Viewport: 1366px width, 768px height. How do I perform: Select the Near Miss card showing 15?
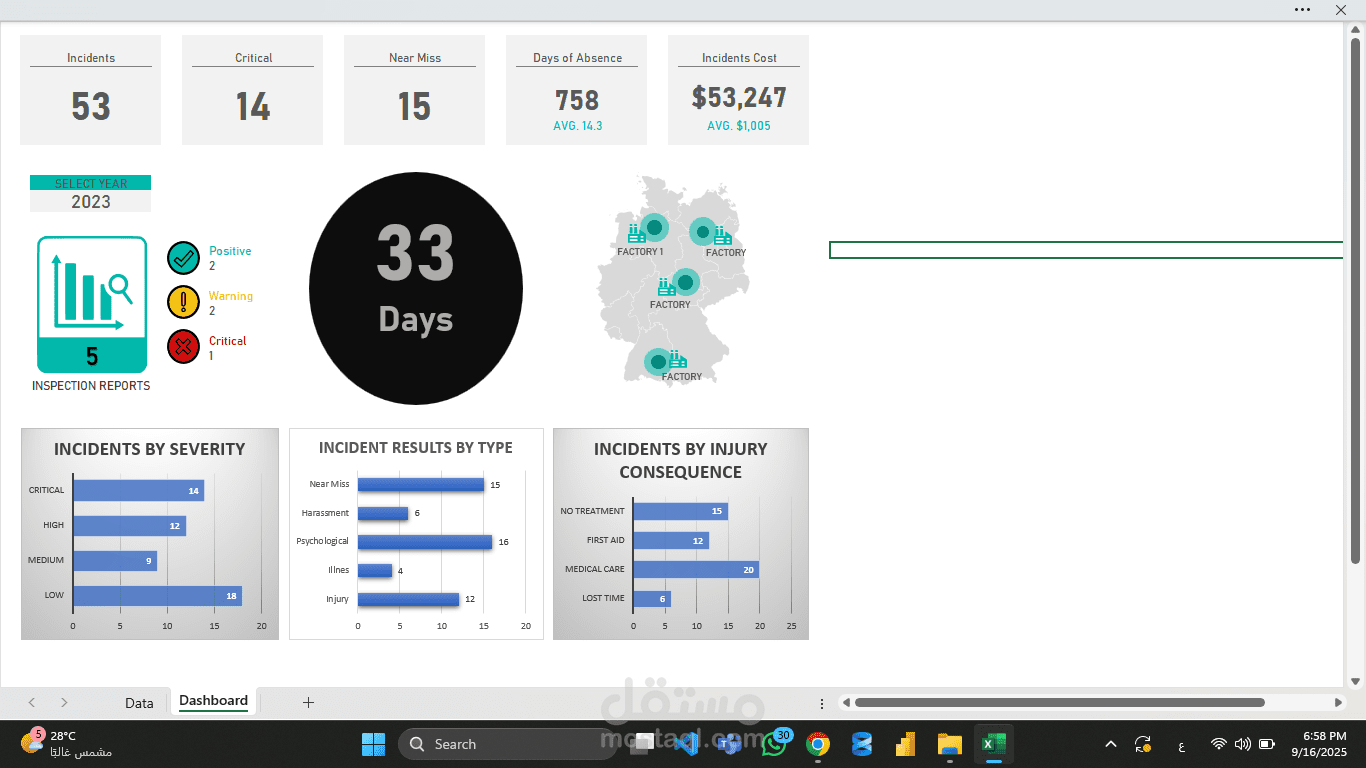(x=415, y=90)
